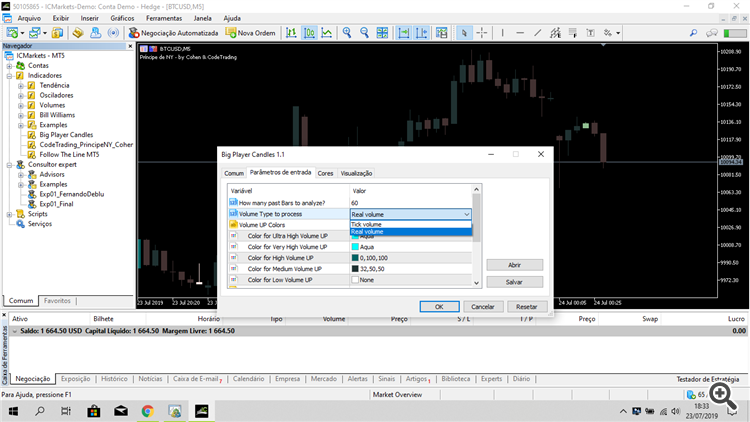Open the Arquivo menu
Image resolution: width=750 pixels, height=422 pixels.
tap(29, 18)
